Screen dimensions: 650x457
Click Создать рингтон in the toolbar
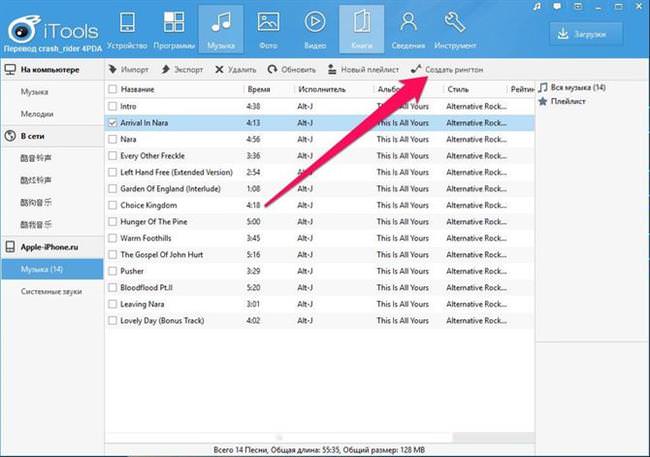(x=447, y=70)
